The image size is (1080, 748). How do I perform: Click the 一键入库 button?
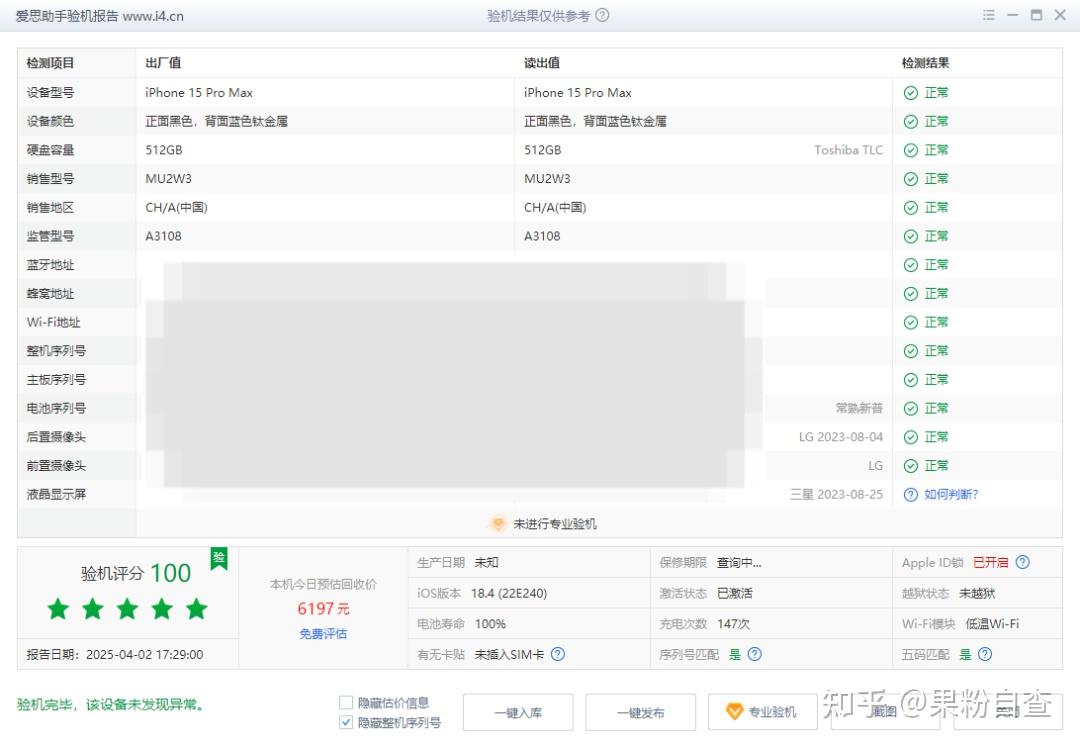[518, 712]
